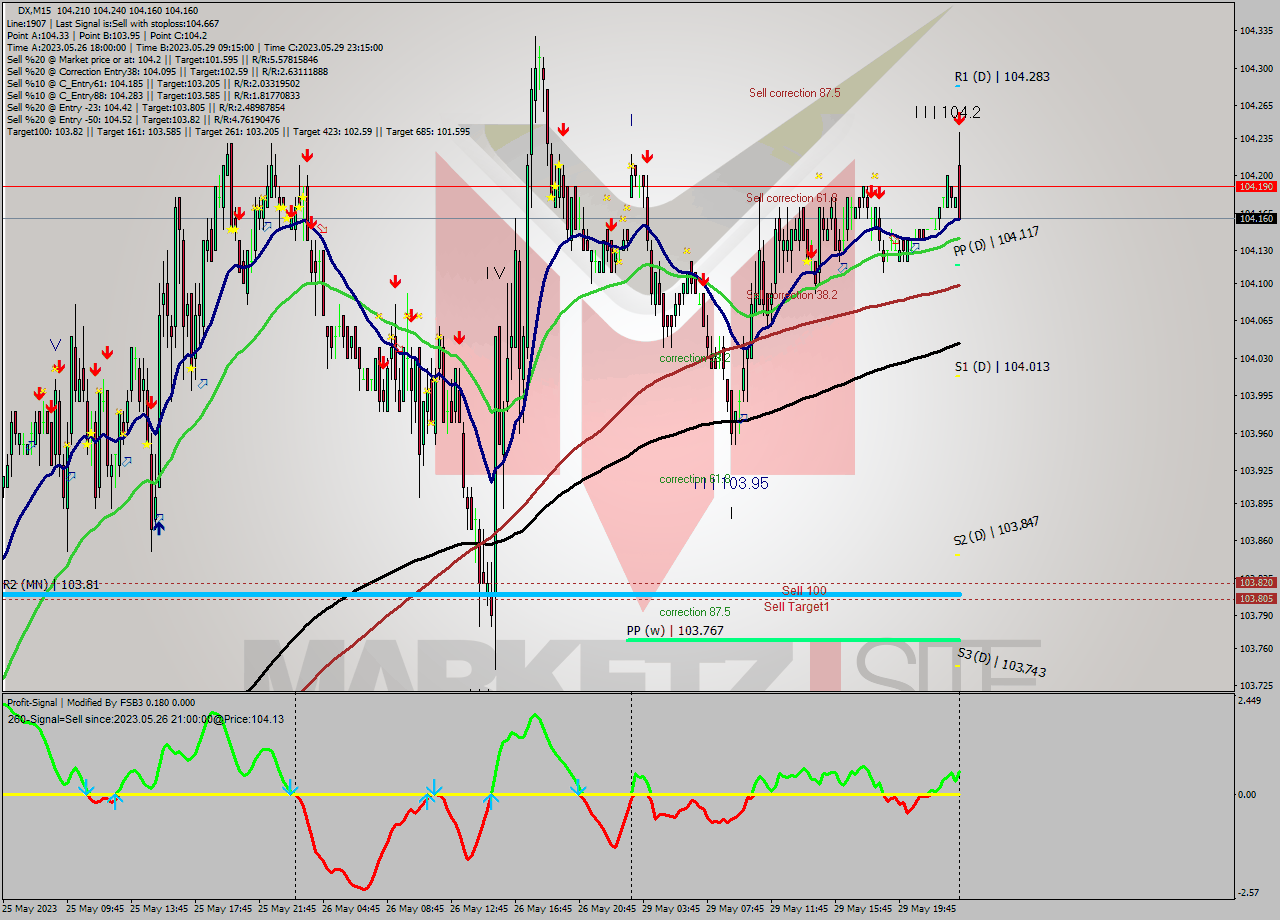Click the 'Profit-Signal | Modified By FSB3' indicator title
Image resolution: width=1280 pixels, height=920 pixels.
point(100,703)
